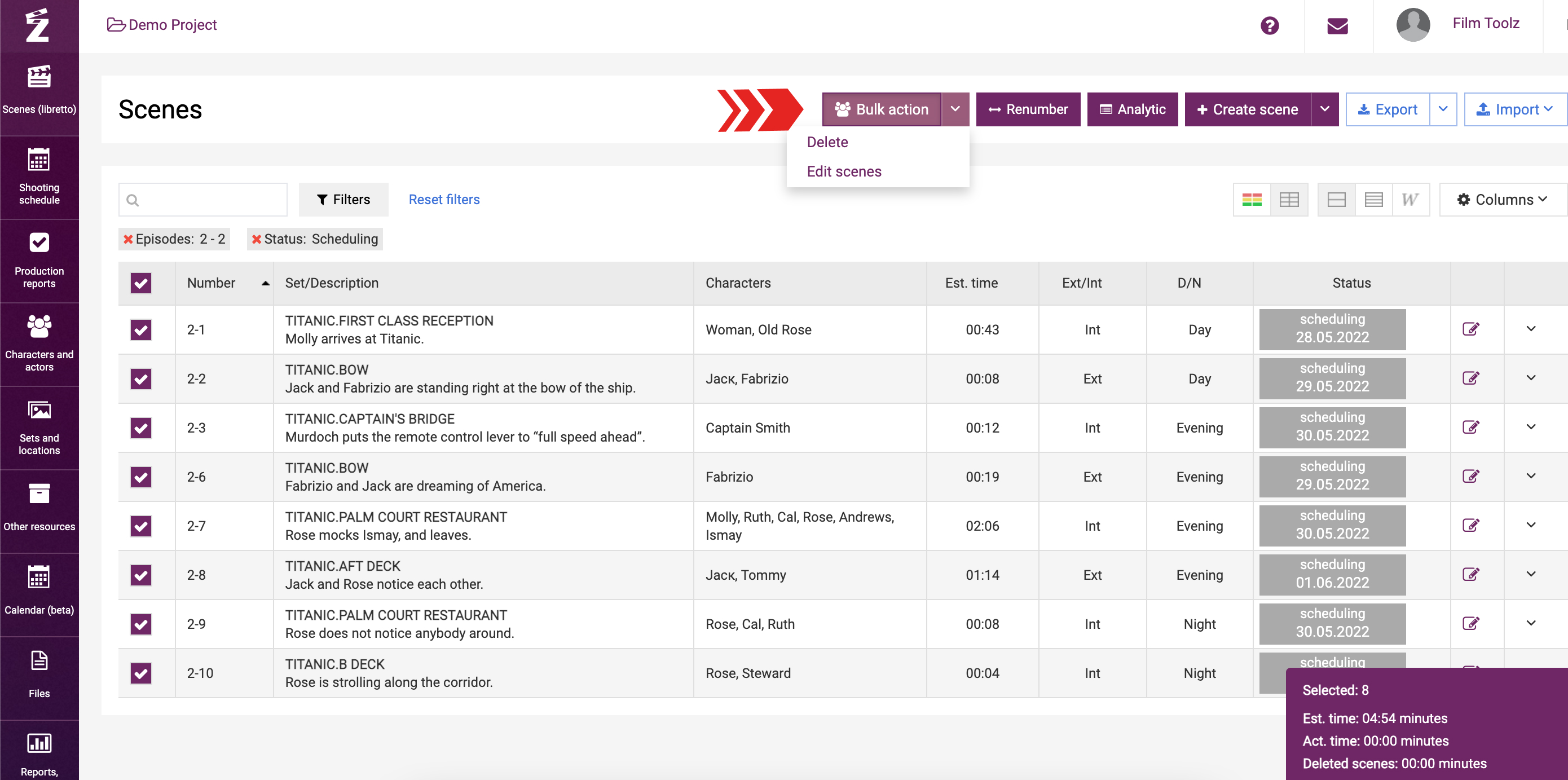Image resolution: width=1568 pixels, height=780 pixels.
Task: Open the Analytic button
Action: click(x=1132, y=109)
